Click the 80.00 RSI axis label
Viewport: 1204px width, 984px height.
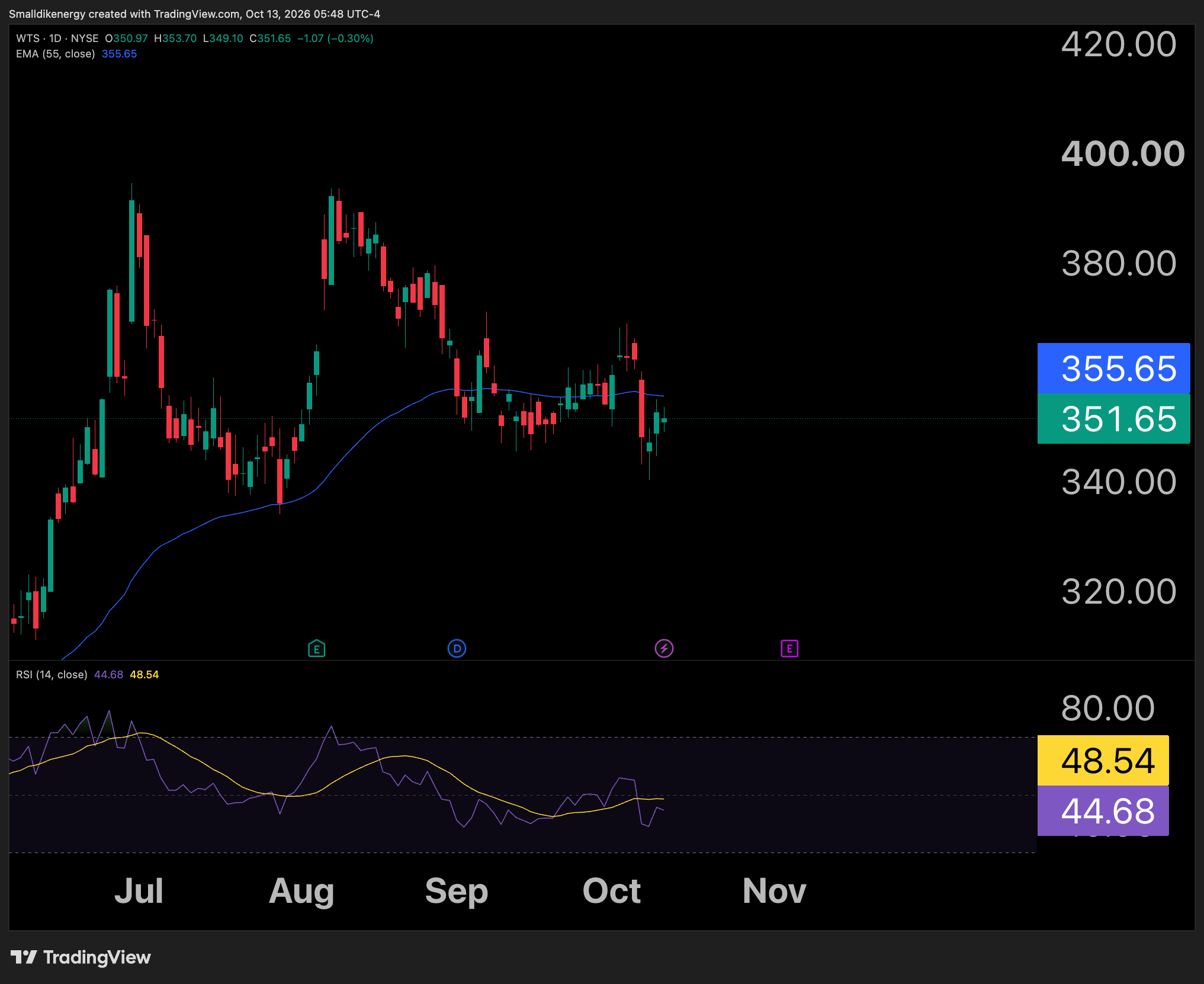[1107, 708]
